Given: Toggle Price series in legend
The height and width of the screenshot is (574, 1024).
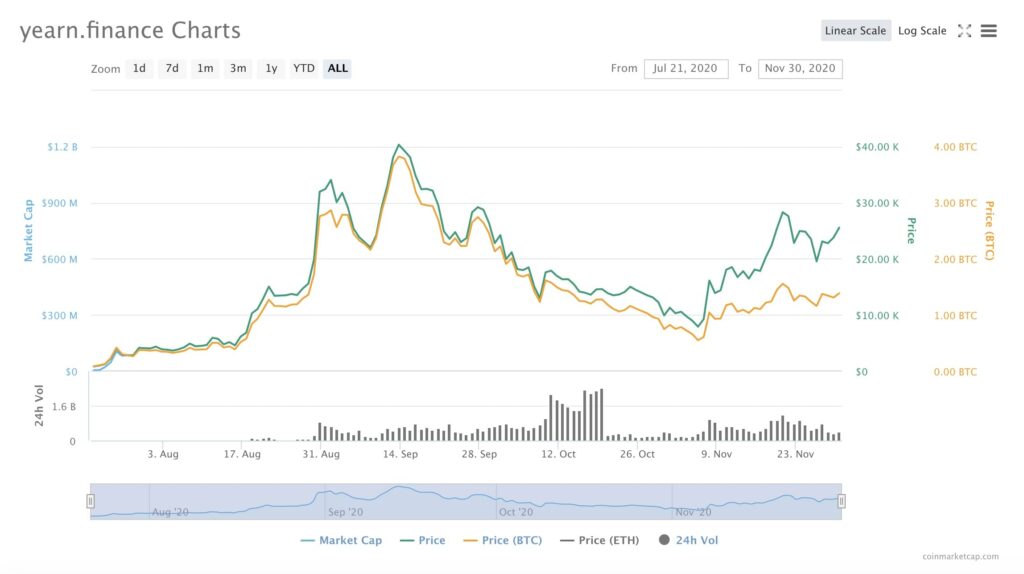Looking at the screenshot, I should pyautogui.click(x=423, y=540).
